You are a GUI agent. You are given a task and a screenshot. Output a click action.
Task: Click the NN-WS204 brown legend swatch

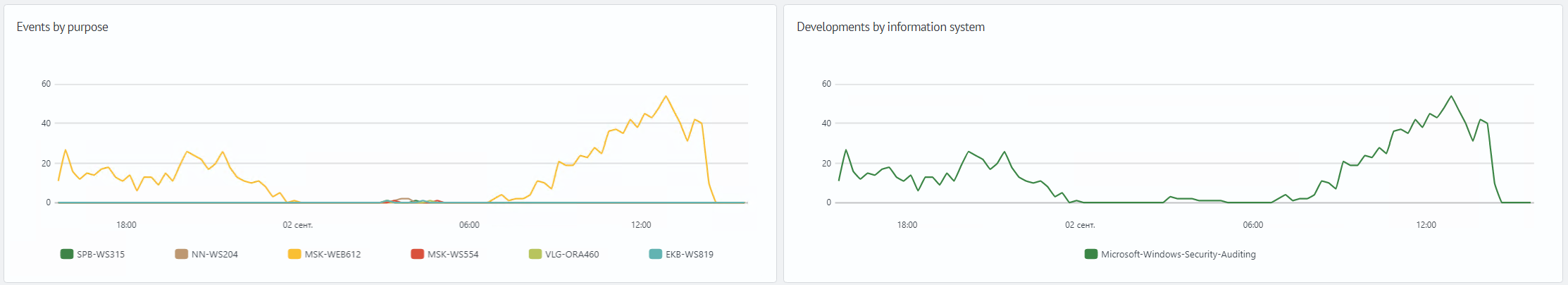(181, 254)
